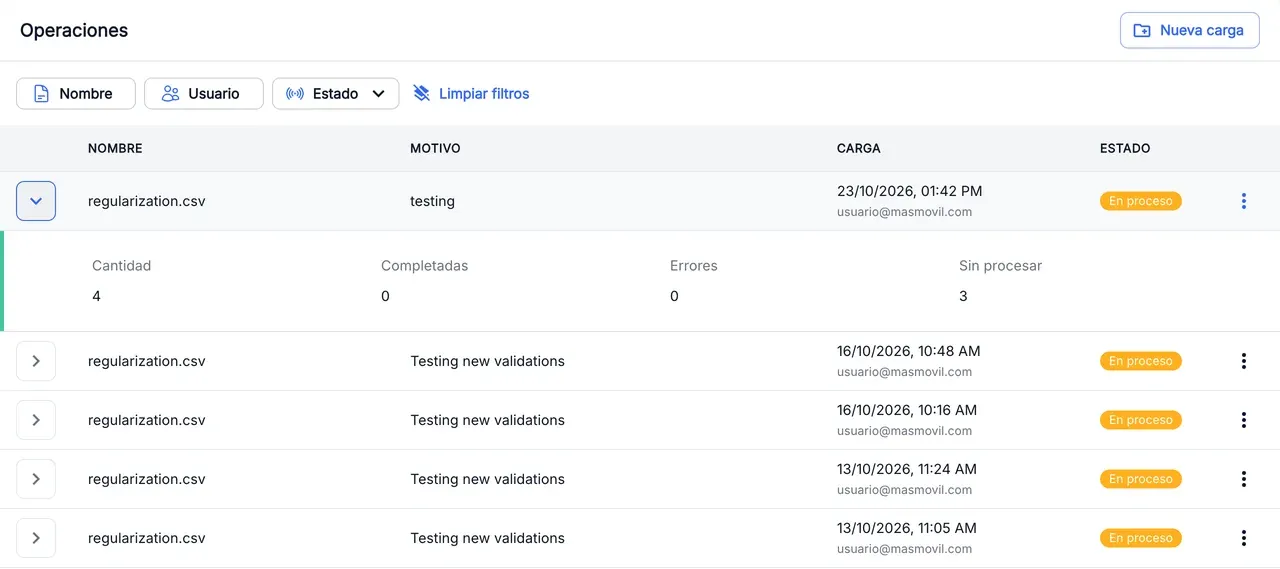Click the En proceso badge of testing row
This screenshot has height=569, width=1280.
coord(1141,201)
